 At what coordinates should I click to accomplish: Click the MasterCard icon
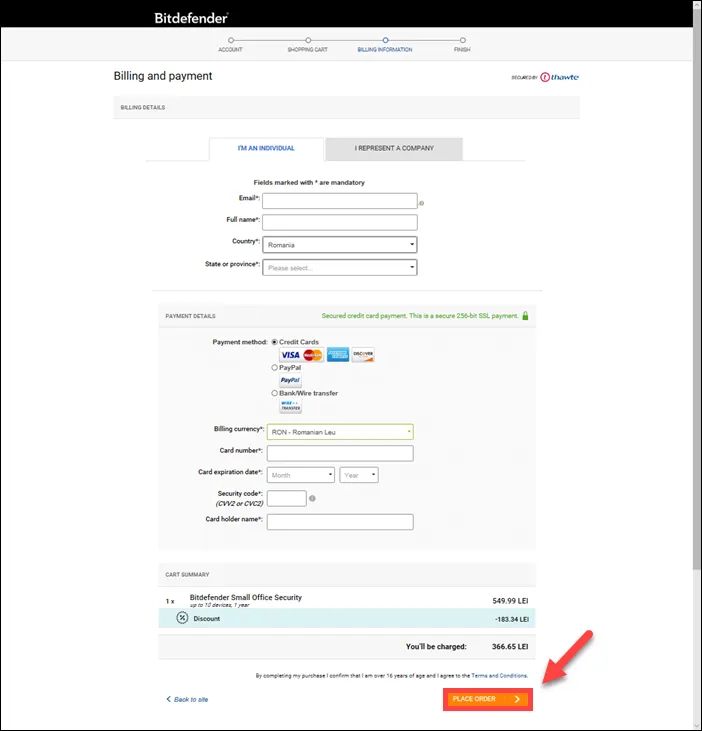coord(313,355)
